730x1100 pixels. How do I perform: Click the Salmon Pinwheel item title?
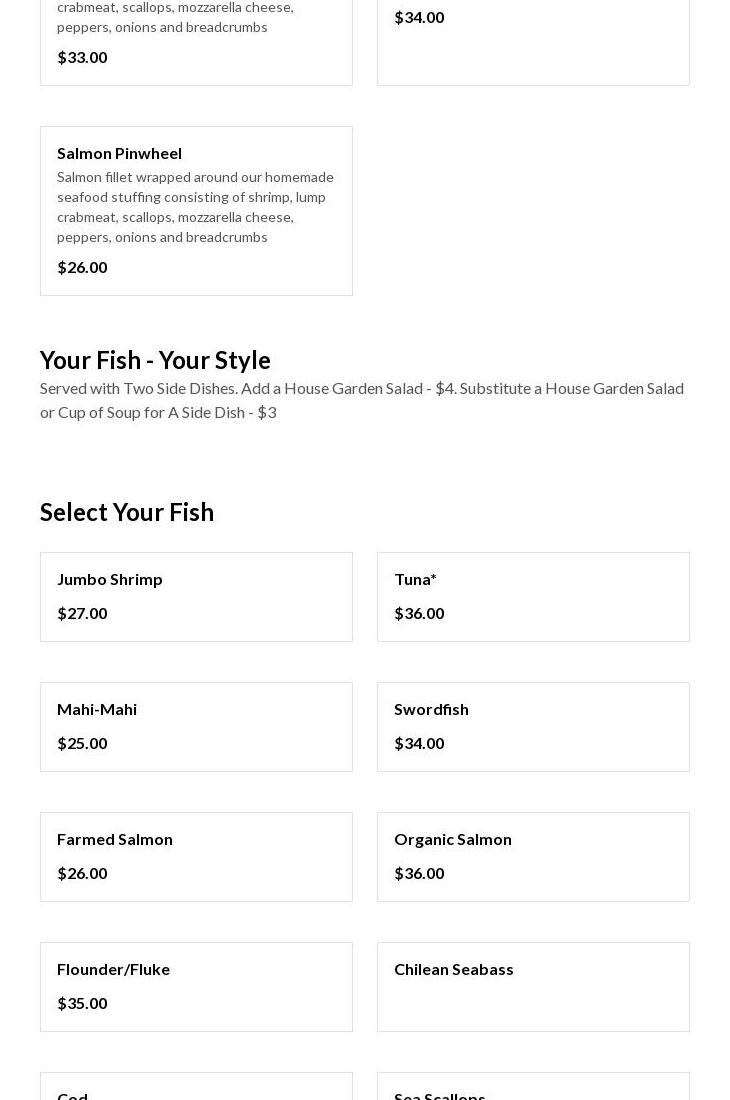[x=119, y=153]
